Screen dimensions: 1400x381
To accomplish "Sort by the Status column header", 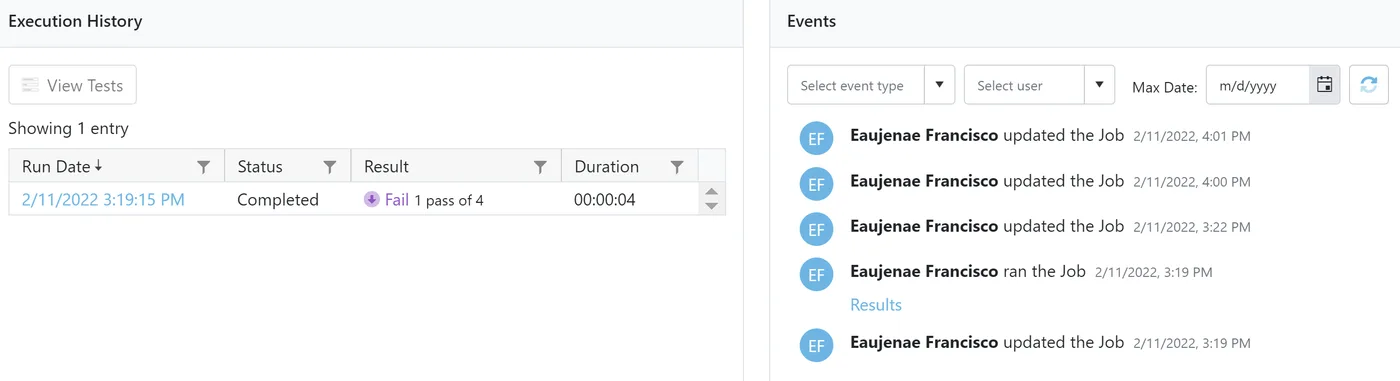I will coord(260,167).
